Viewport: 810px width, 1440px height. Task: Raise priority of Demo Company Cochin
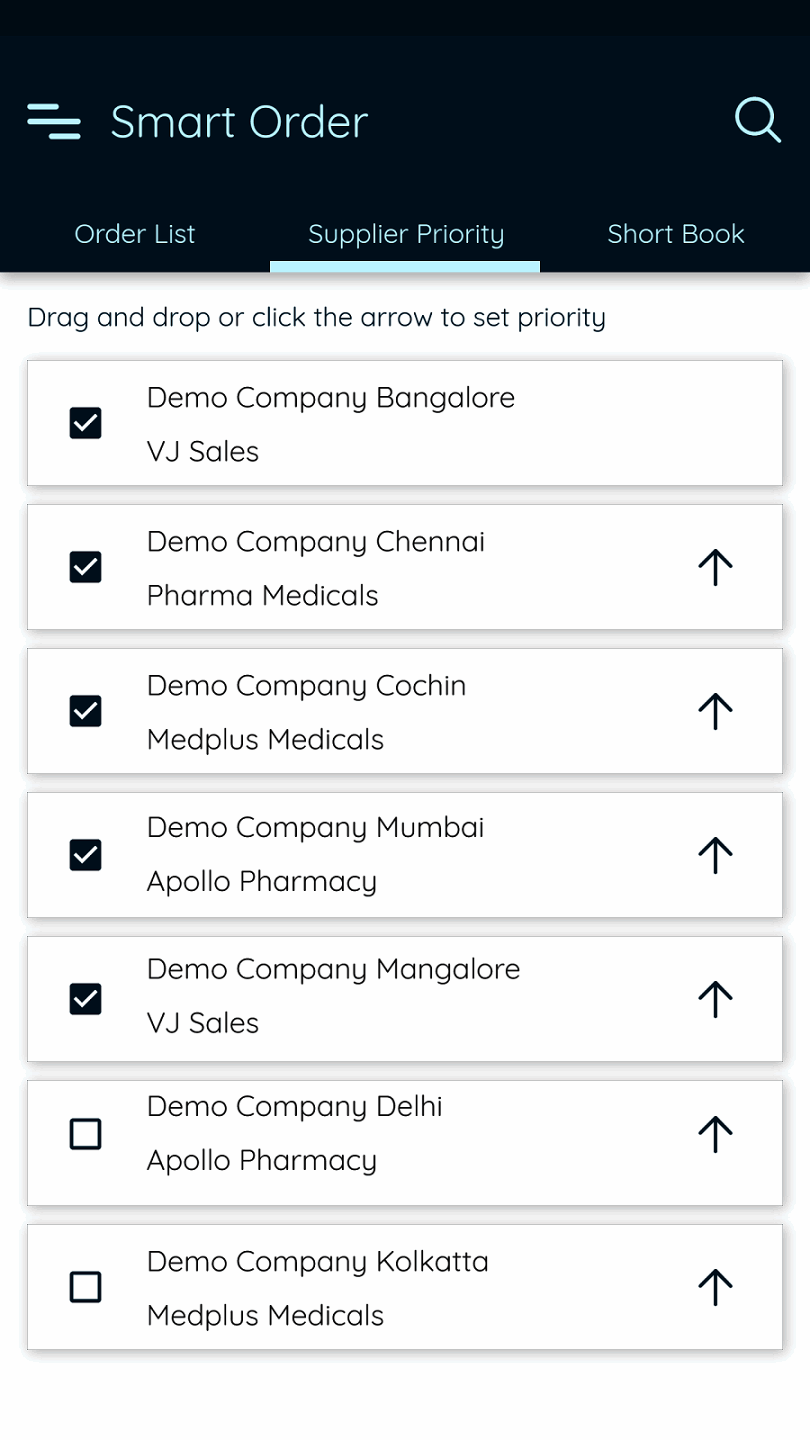pos(715,711)
